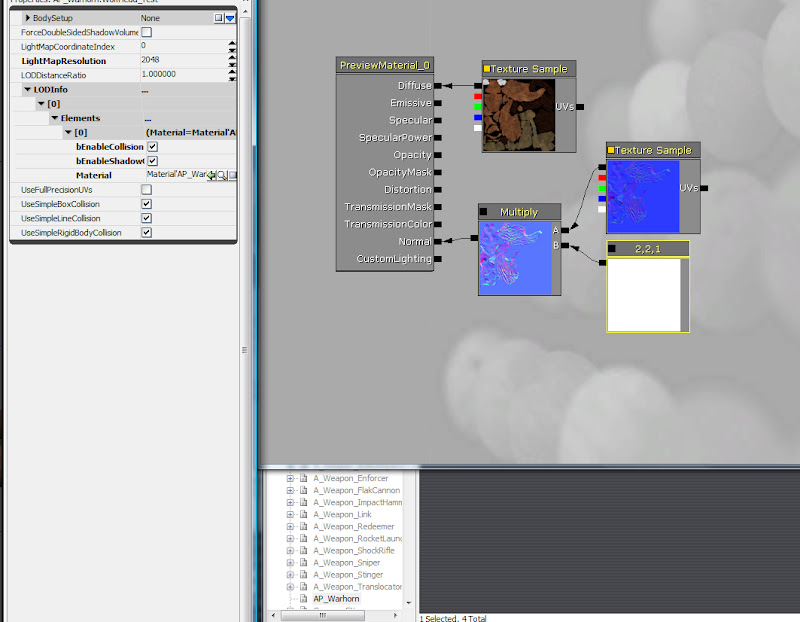This screenshot has height=622, width=800.
Task: Click the red channel output of normal Texture Sample
Action: tap(602, 178)
